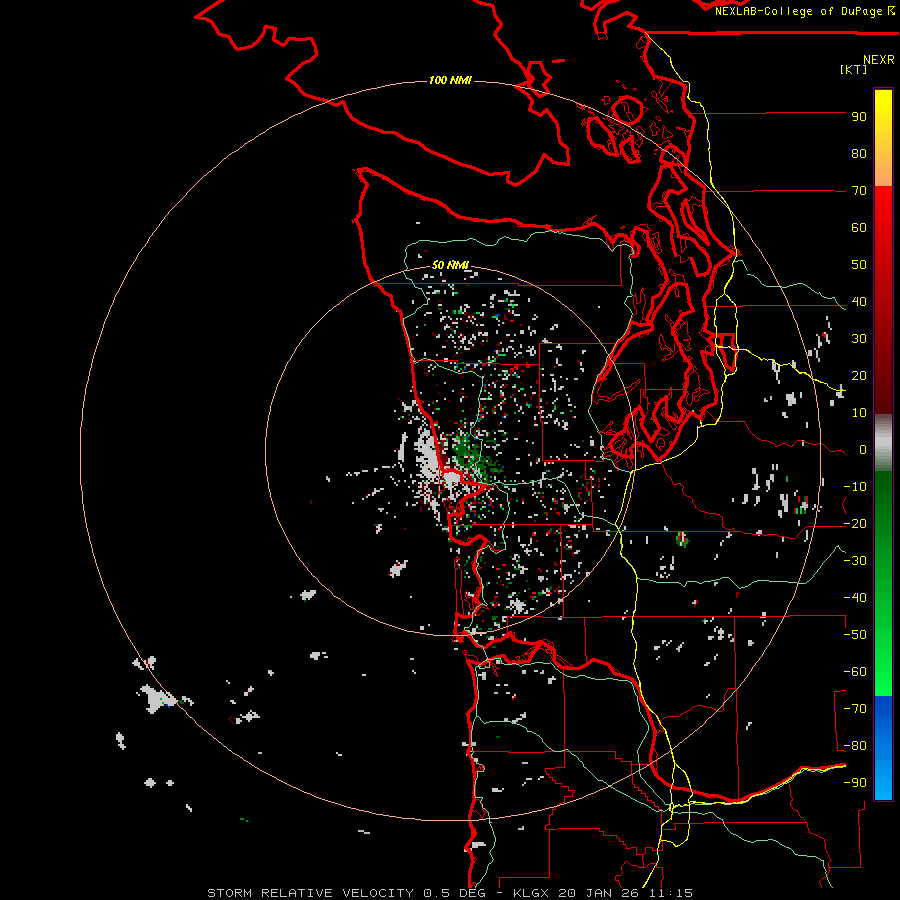Image resolution: width=900 pixels, height=900 pixels.
Task: Click the "0.5 DEG" elevation text
Action: click(x=455, y=893)
